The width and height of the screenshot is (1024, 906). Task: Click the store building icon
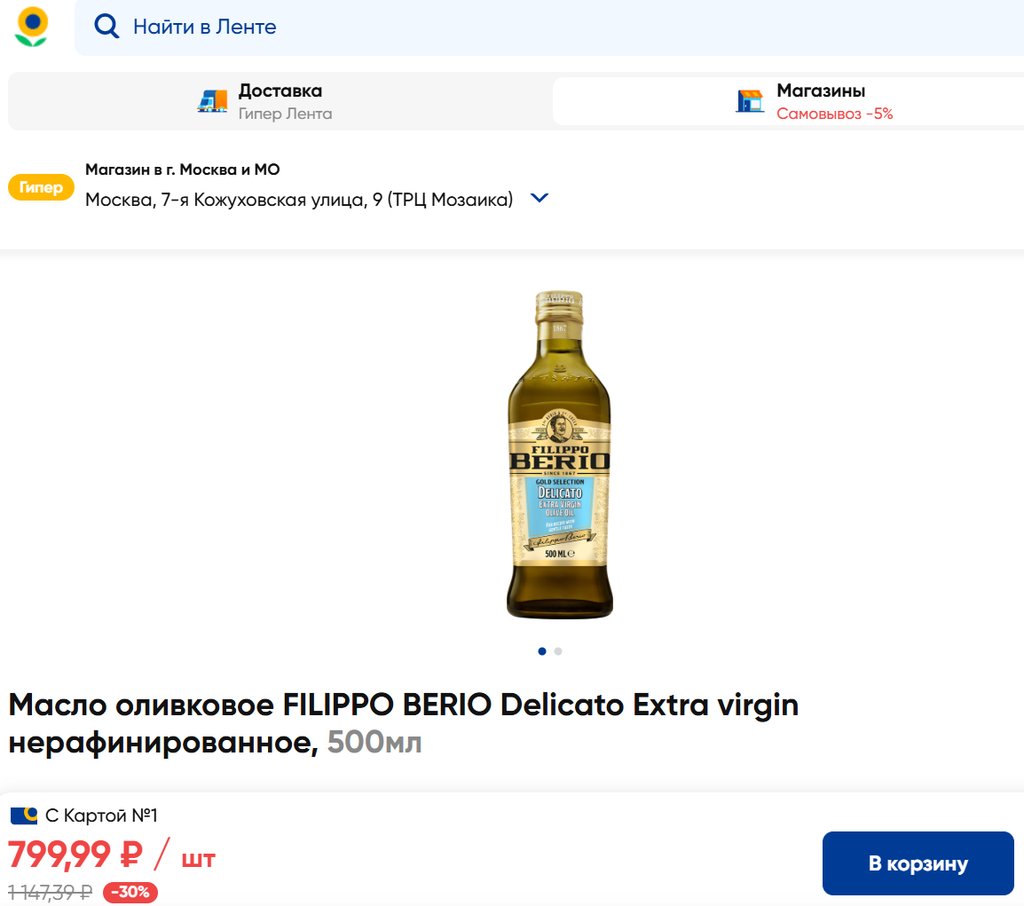pos(750,101)
